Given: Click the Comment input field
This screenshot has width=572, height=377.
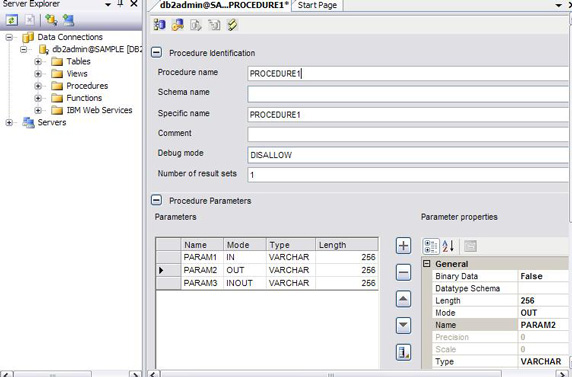Looking at the screenshot, I should pyautogui.click(x=408, y=134).
